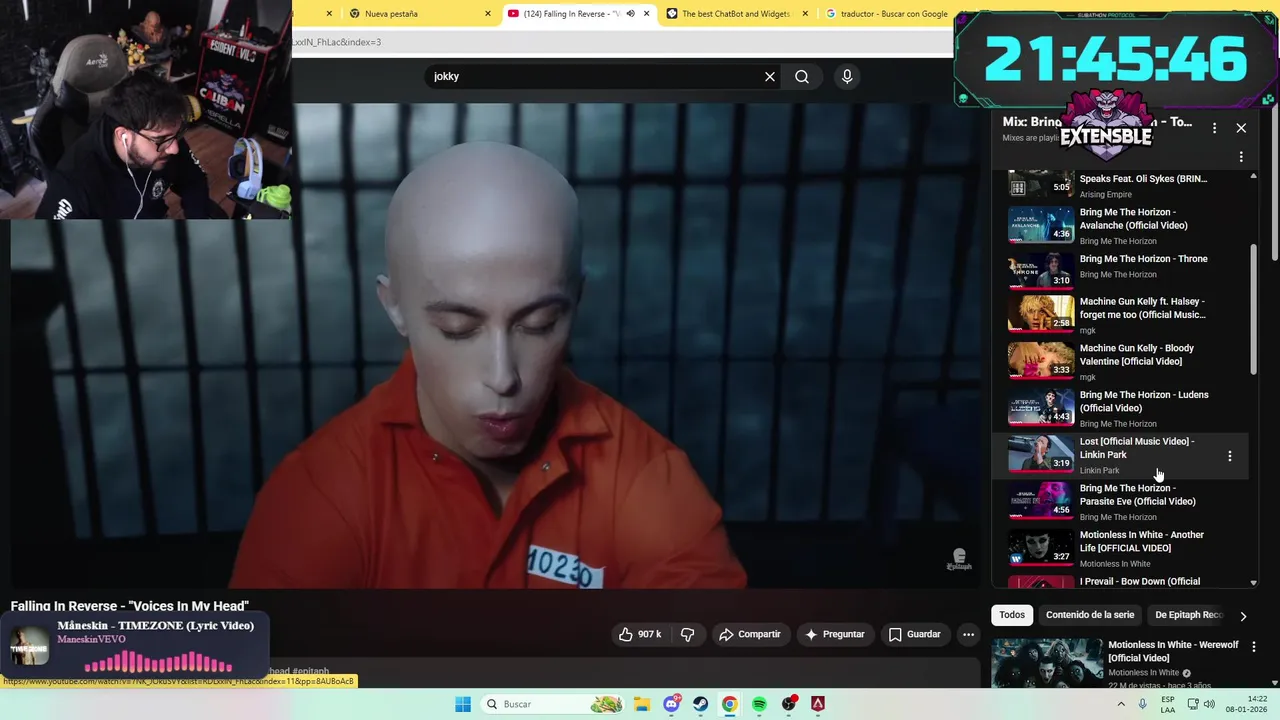The height and width of the screenshot is (720, 1280).
Task: Open Discord from the taskbar
Action: [671, 704]
